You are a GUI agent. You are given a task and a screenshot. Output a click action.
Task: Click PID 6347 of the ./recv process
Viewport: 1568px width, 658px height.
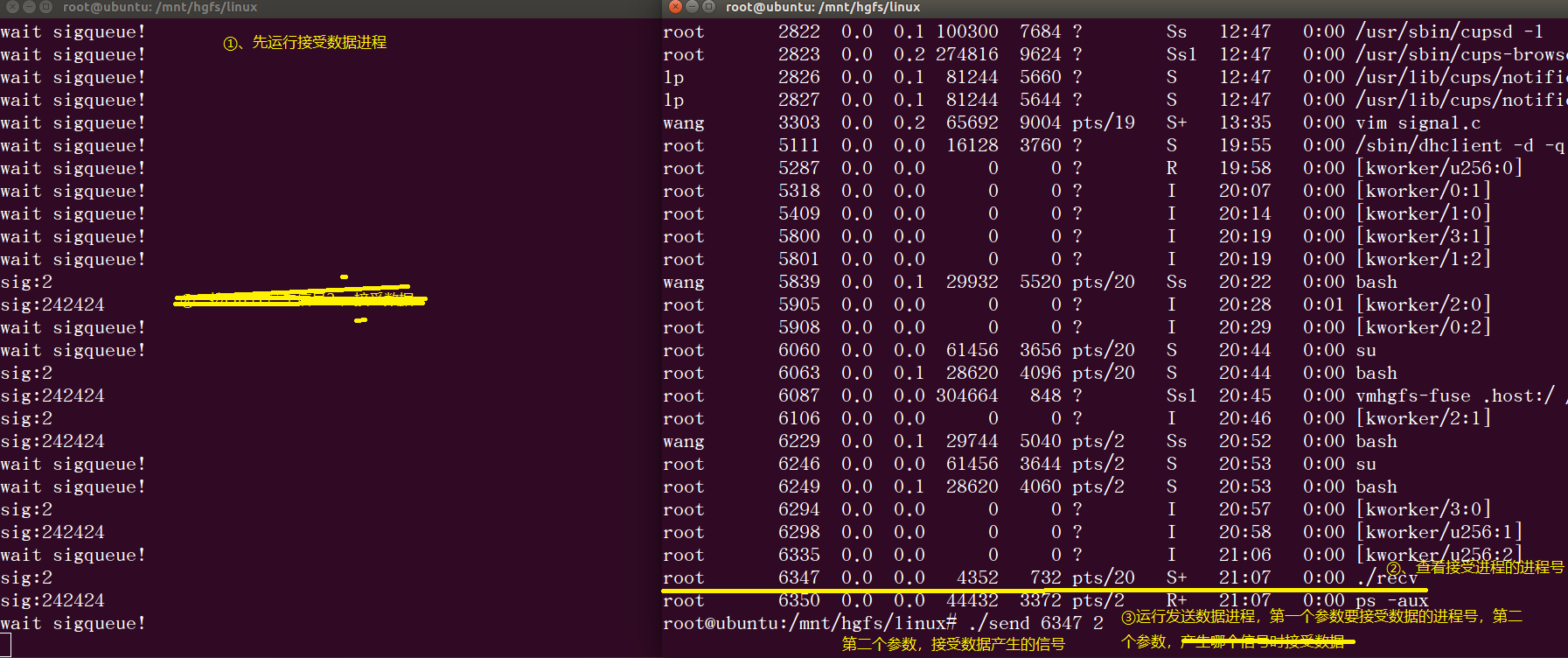click(799, 577)
